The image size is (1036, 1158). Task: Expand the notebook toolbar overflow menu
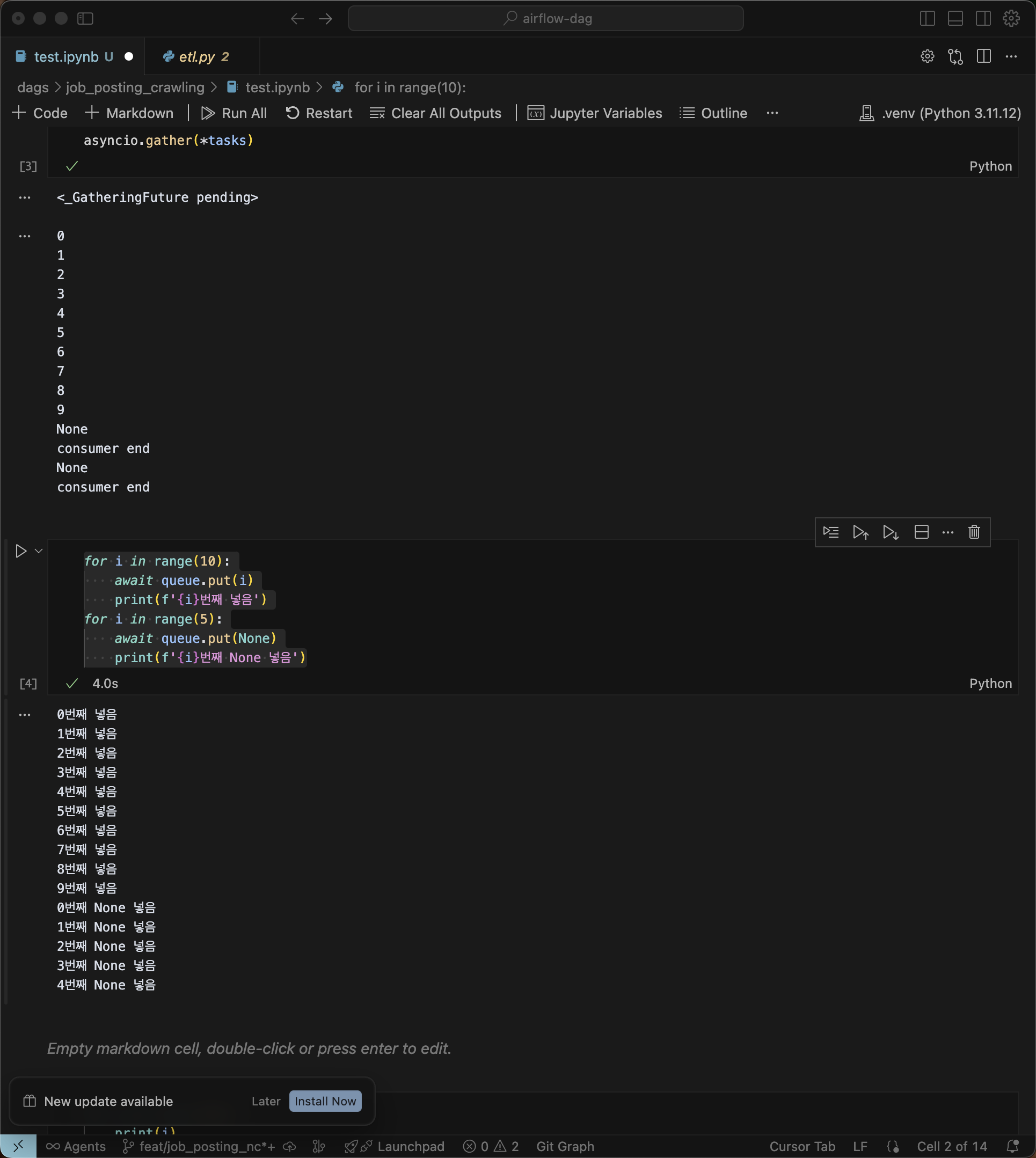[x=772, y=113]
